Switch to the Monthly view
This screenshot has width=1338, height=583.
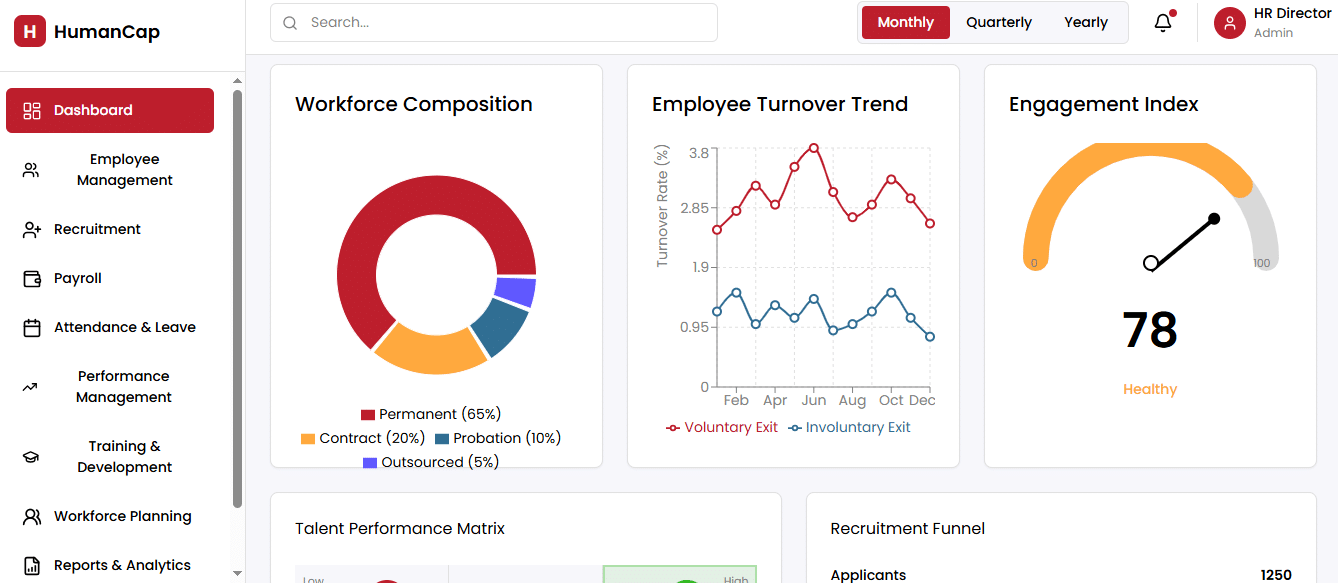click(x=905, y=23)
